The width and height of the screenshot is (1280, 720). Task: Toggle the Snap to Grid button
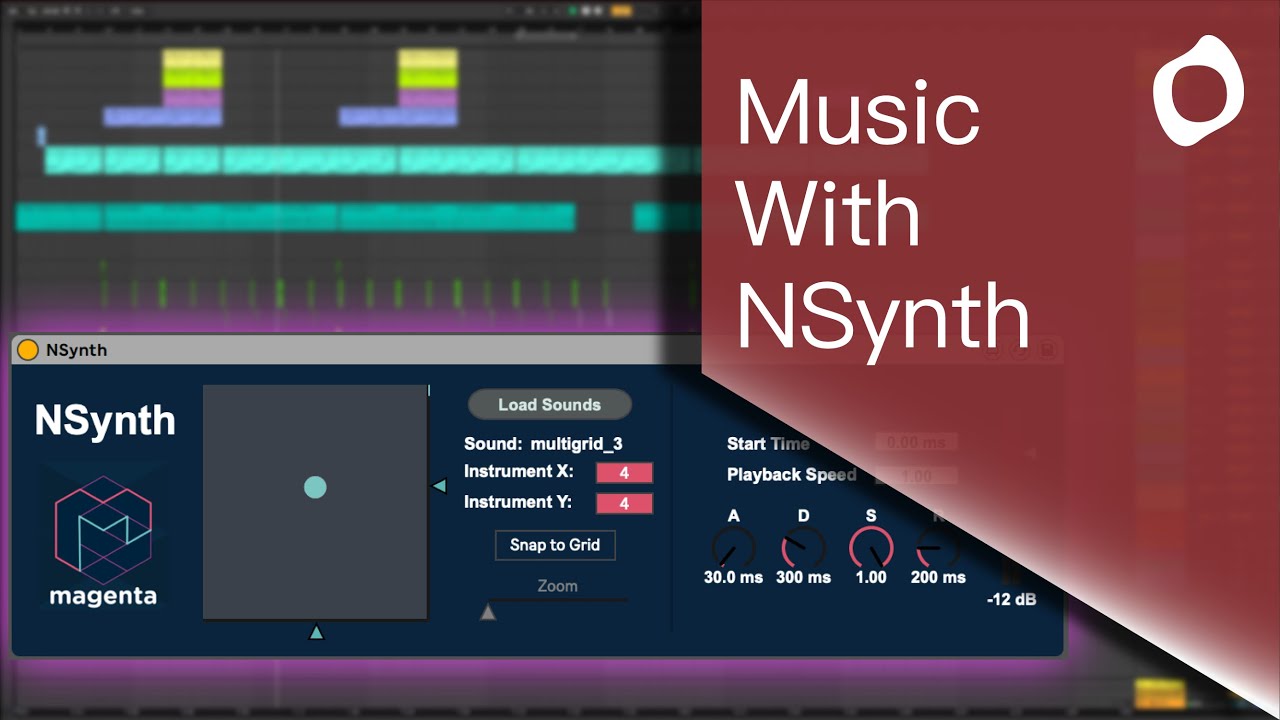point(555,545)
